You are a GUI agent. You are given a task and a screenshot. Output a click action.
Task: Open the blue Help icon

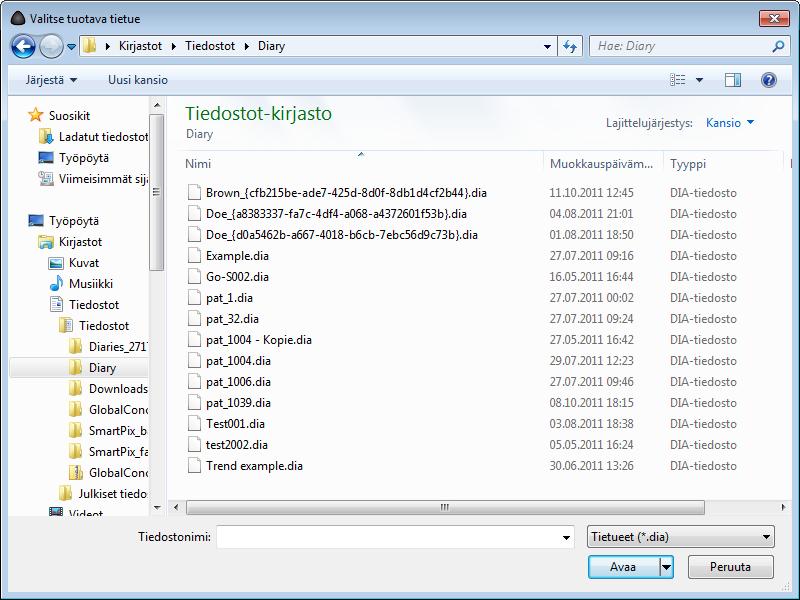coord(768,80)
